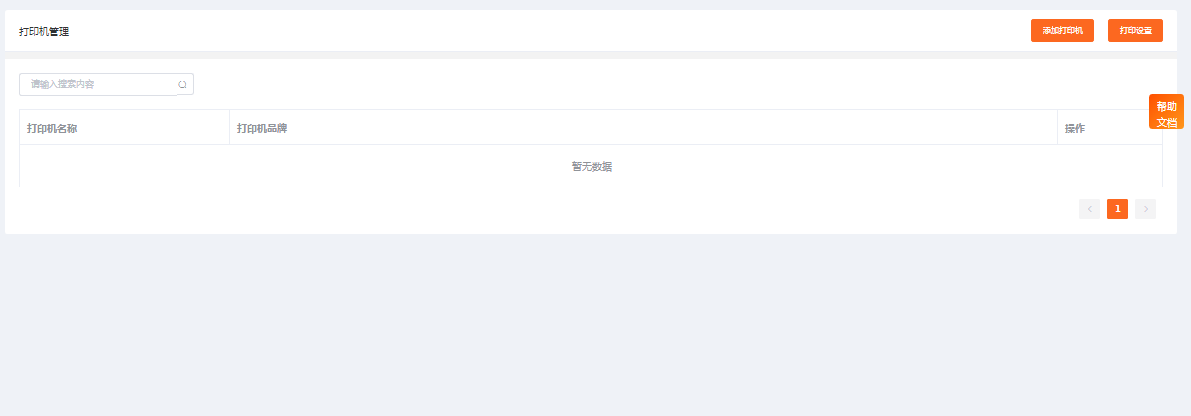Click the 暂无数据 empty placeholder
The image size is (1191, 416).
tap(592, 167)
